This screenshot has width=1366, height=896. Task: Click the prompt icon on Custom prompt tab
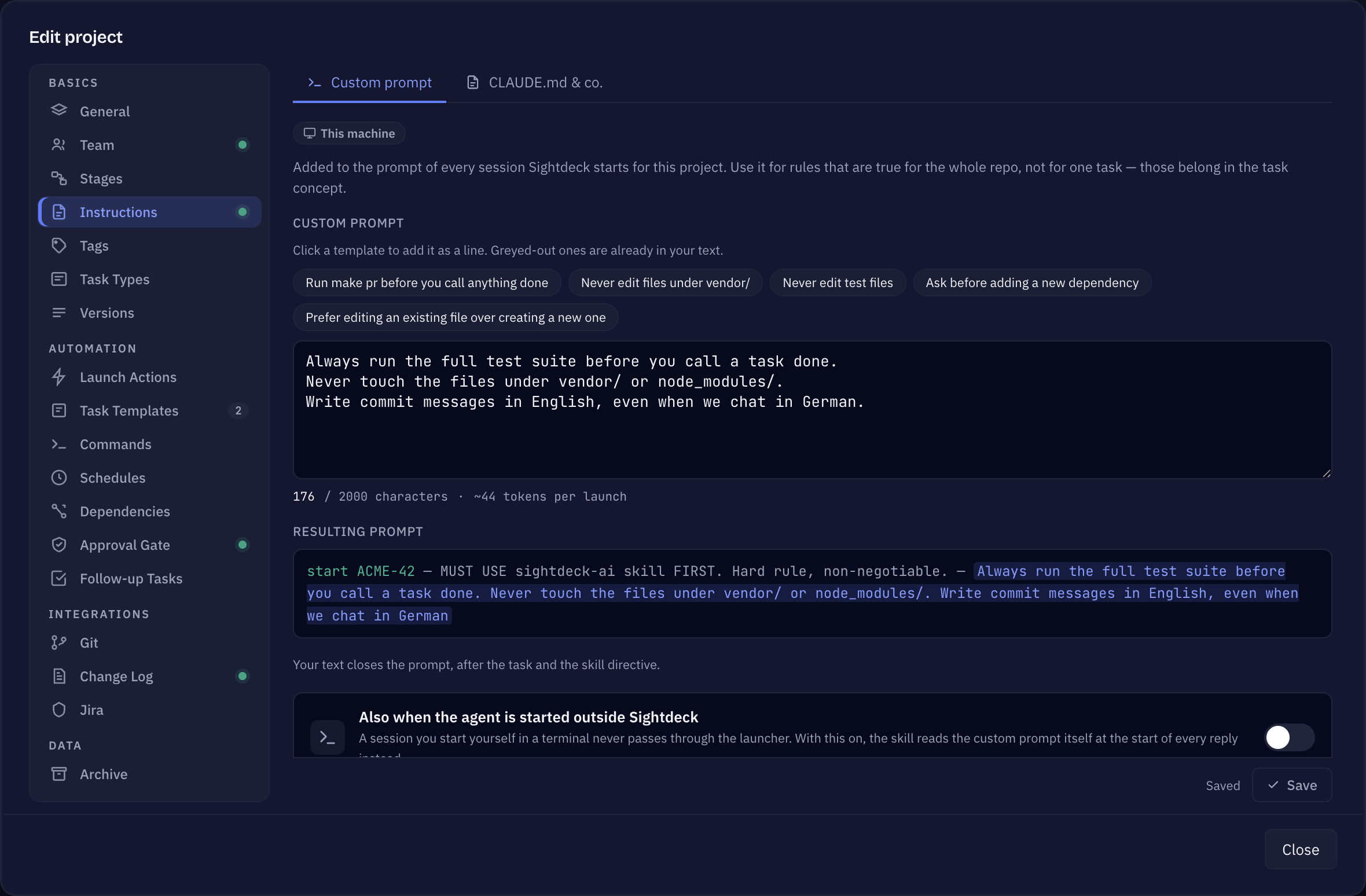[x=314, y=83]
